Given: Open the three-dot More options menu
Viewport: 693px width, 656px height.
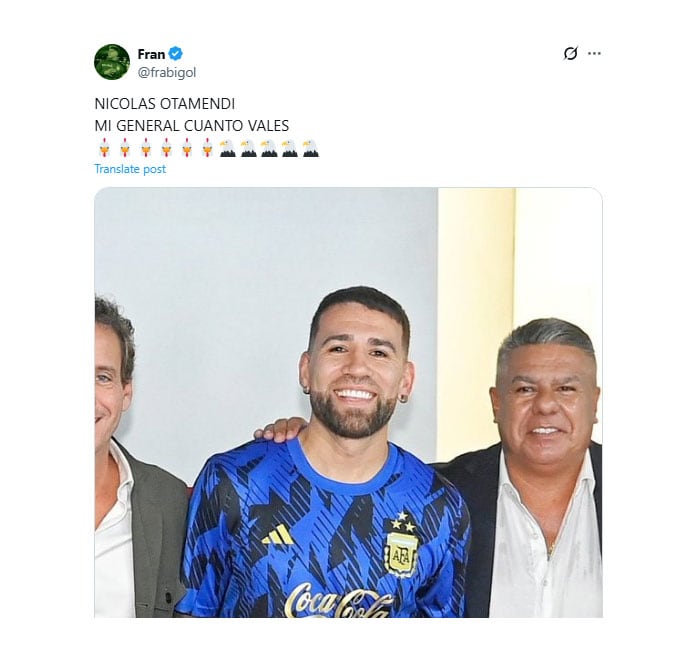Looking at the screenshot, I should (x=594, y=53).
